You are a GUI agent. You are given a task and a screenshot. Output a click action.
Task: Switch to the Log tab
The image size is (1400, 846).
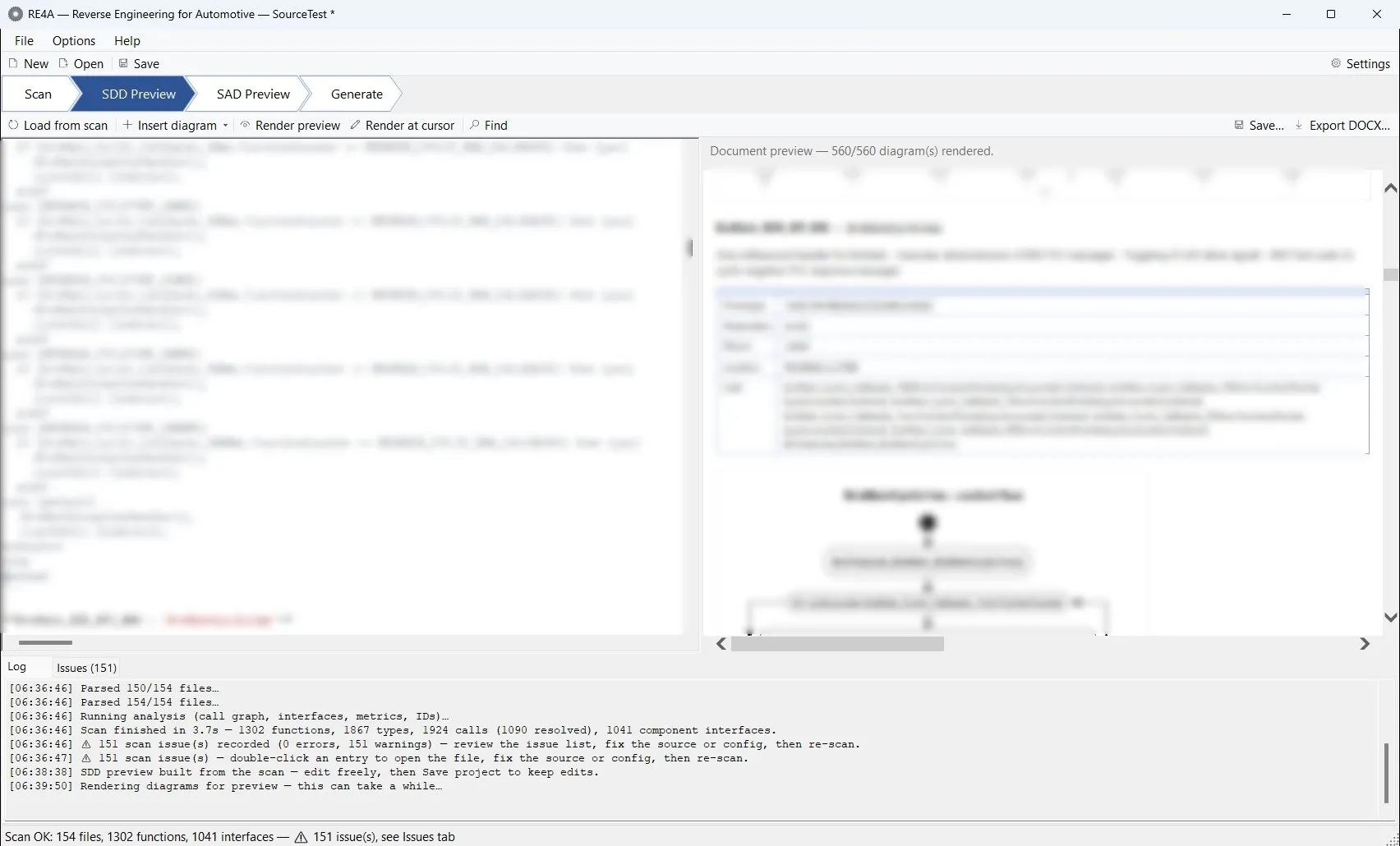coord(17,667)
